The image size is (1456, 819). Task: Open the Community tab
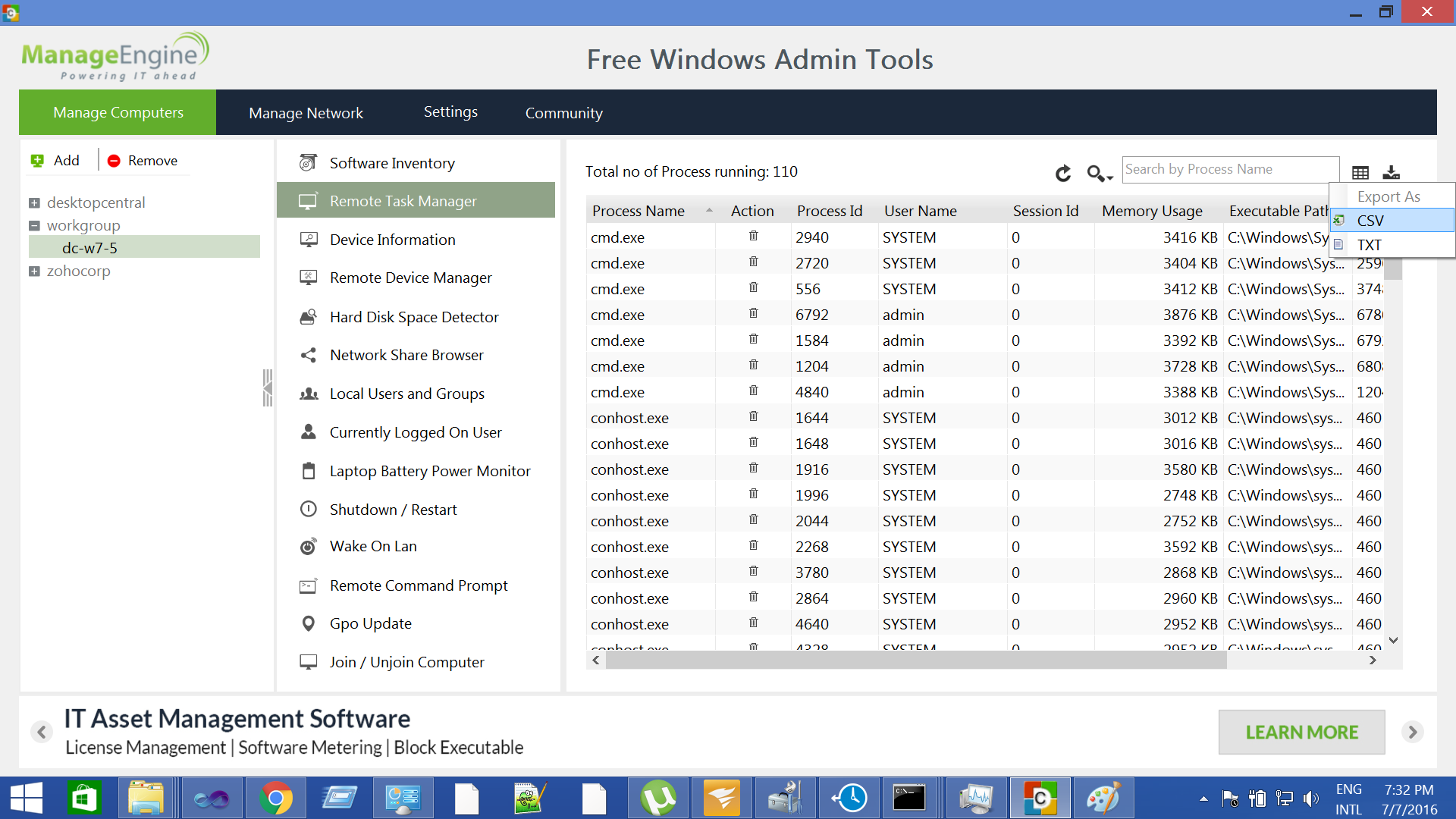(x=563, y=113)
